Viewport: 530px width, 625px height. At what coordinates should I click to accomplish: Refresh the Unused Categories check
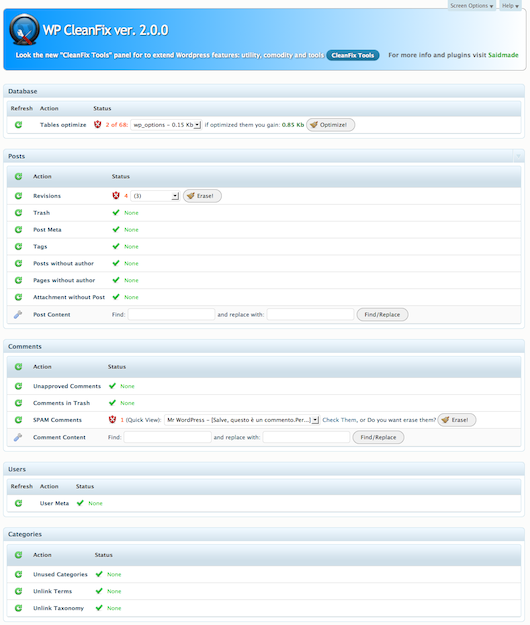coord(18,574)
